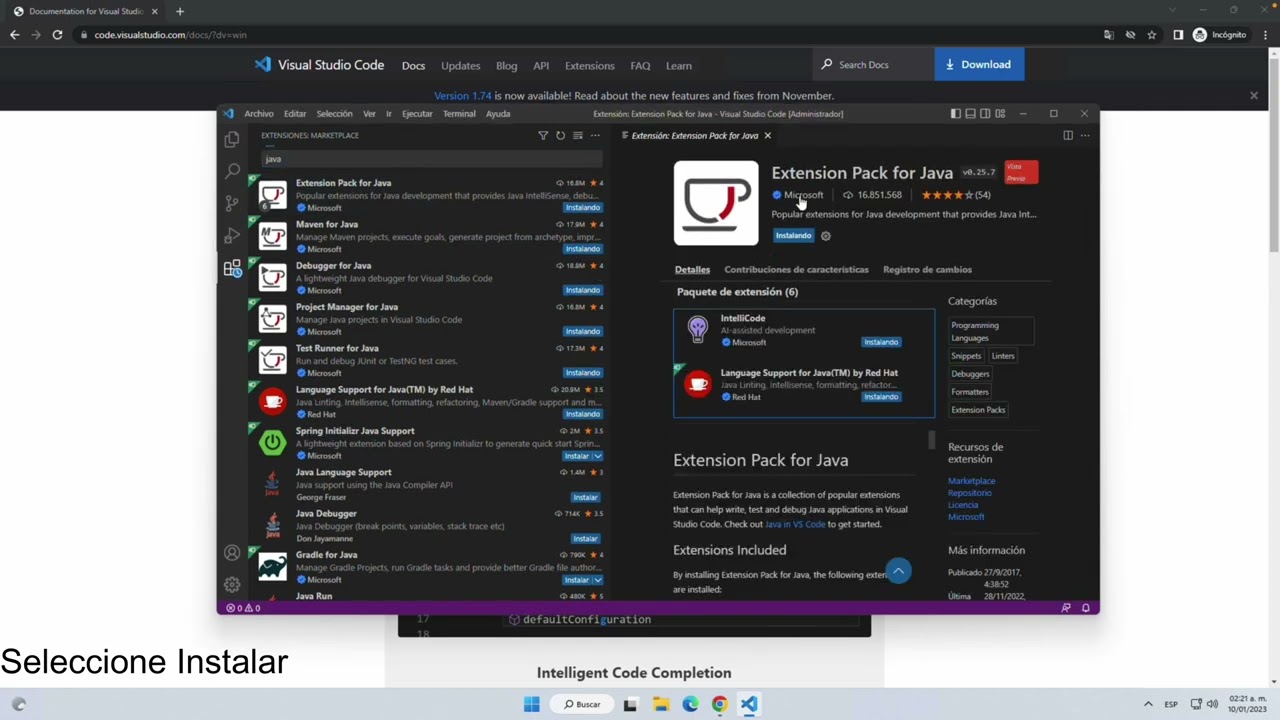Toggle primary sidebar layout icon in title bar
This screenshot has height=720, width=1280.
click(x=955, y=114)
